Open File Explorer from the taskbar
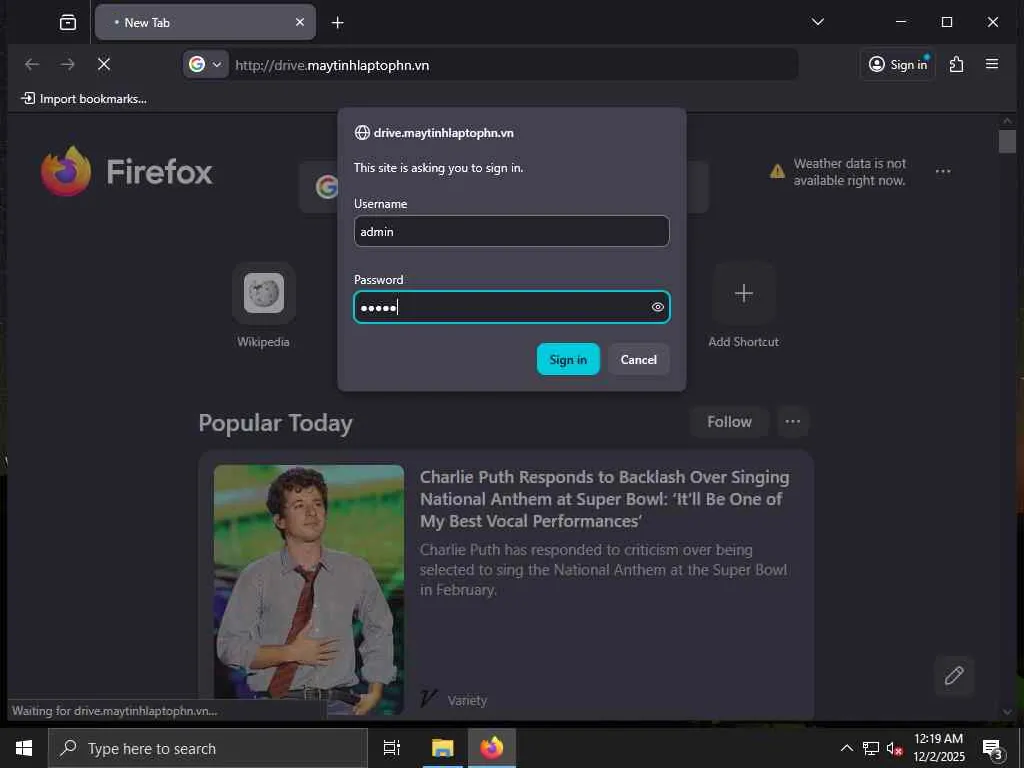 pyautogui.click(x=442, y=748)
